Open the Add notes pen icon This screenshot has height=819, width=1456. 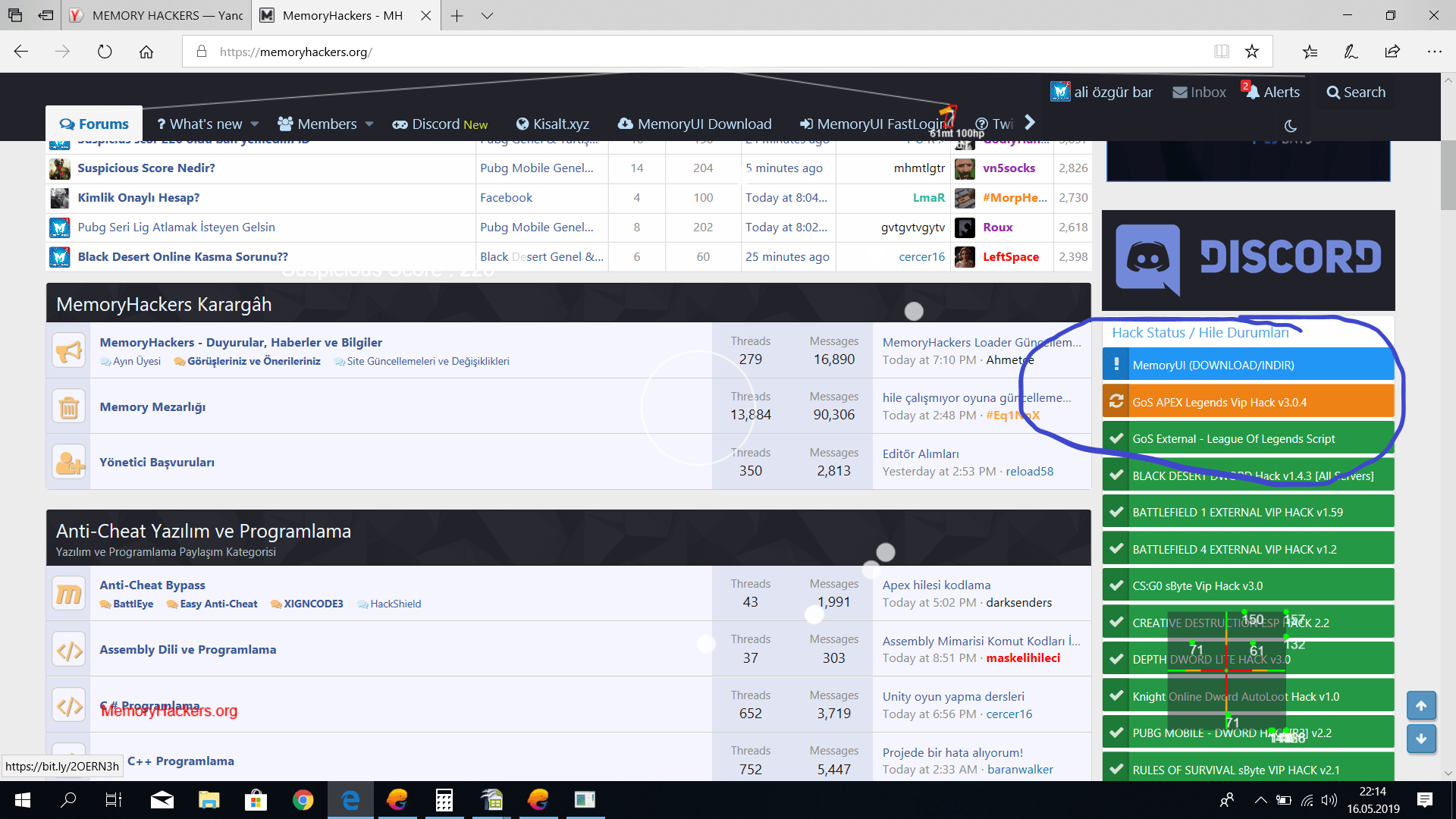1351,52
